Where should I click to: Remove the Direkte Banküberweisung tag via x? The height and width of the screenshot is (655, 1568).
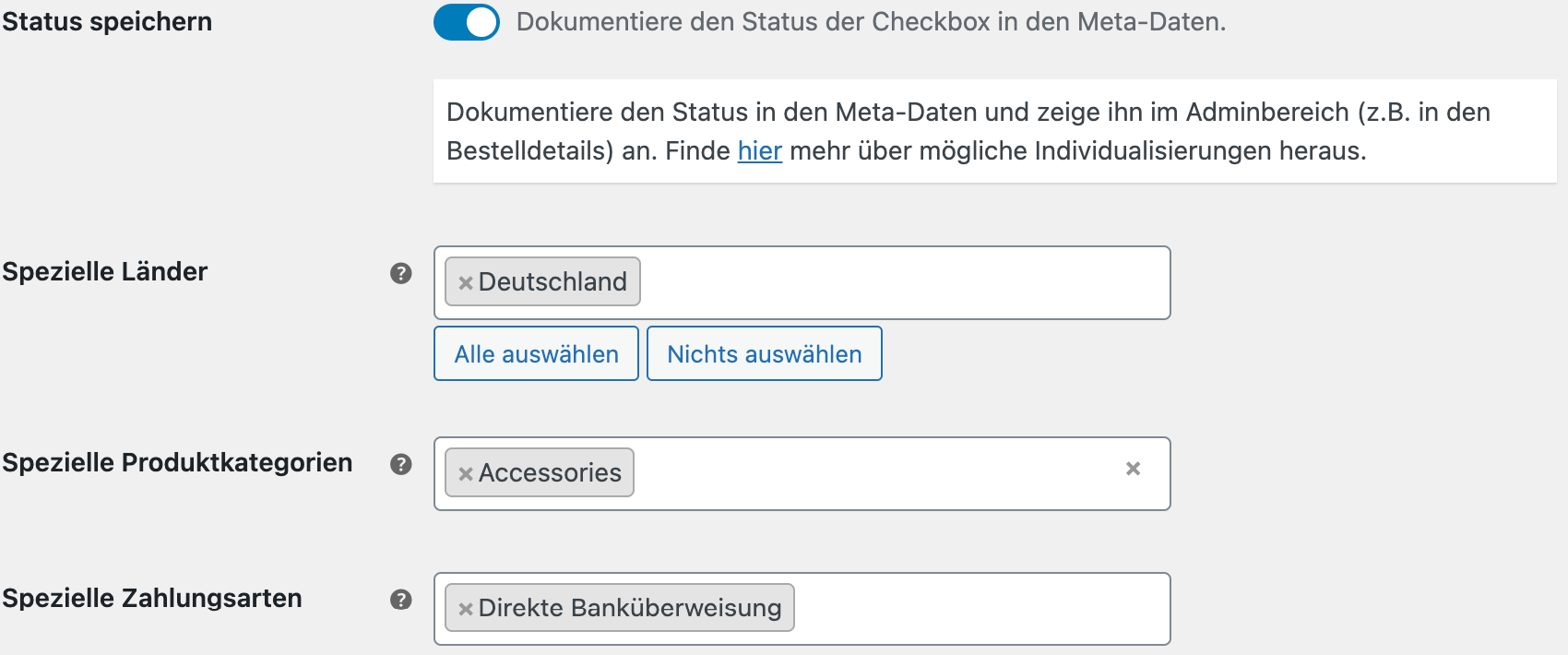click(x=466, y=609)
